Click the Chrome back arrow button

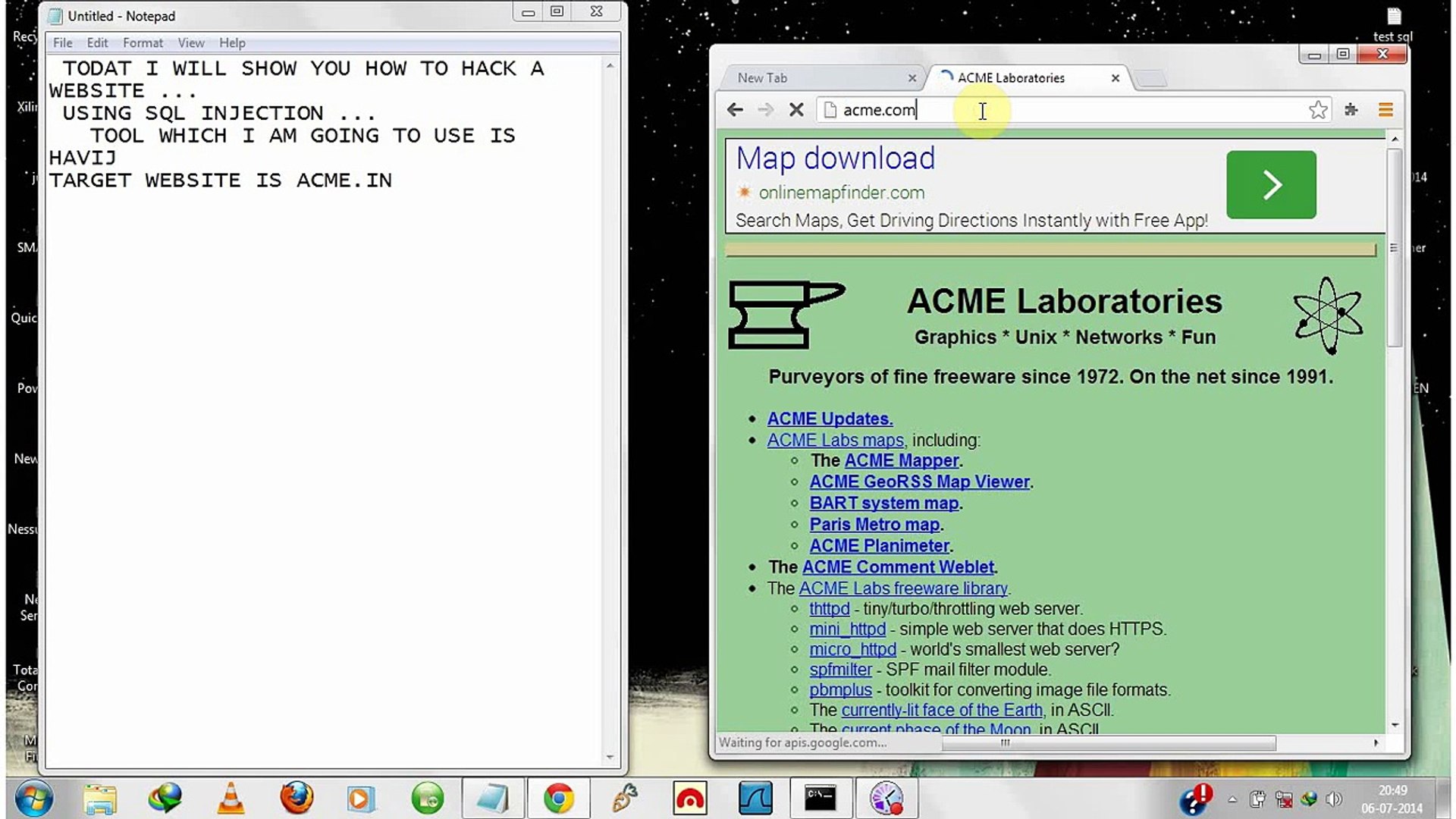[x=734, y=110]
